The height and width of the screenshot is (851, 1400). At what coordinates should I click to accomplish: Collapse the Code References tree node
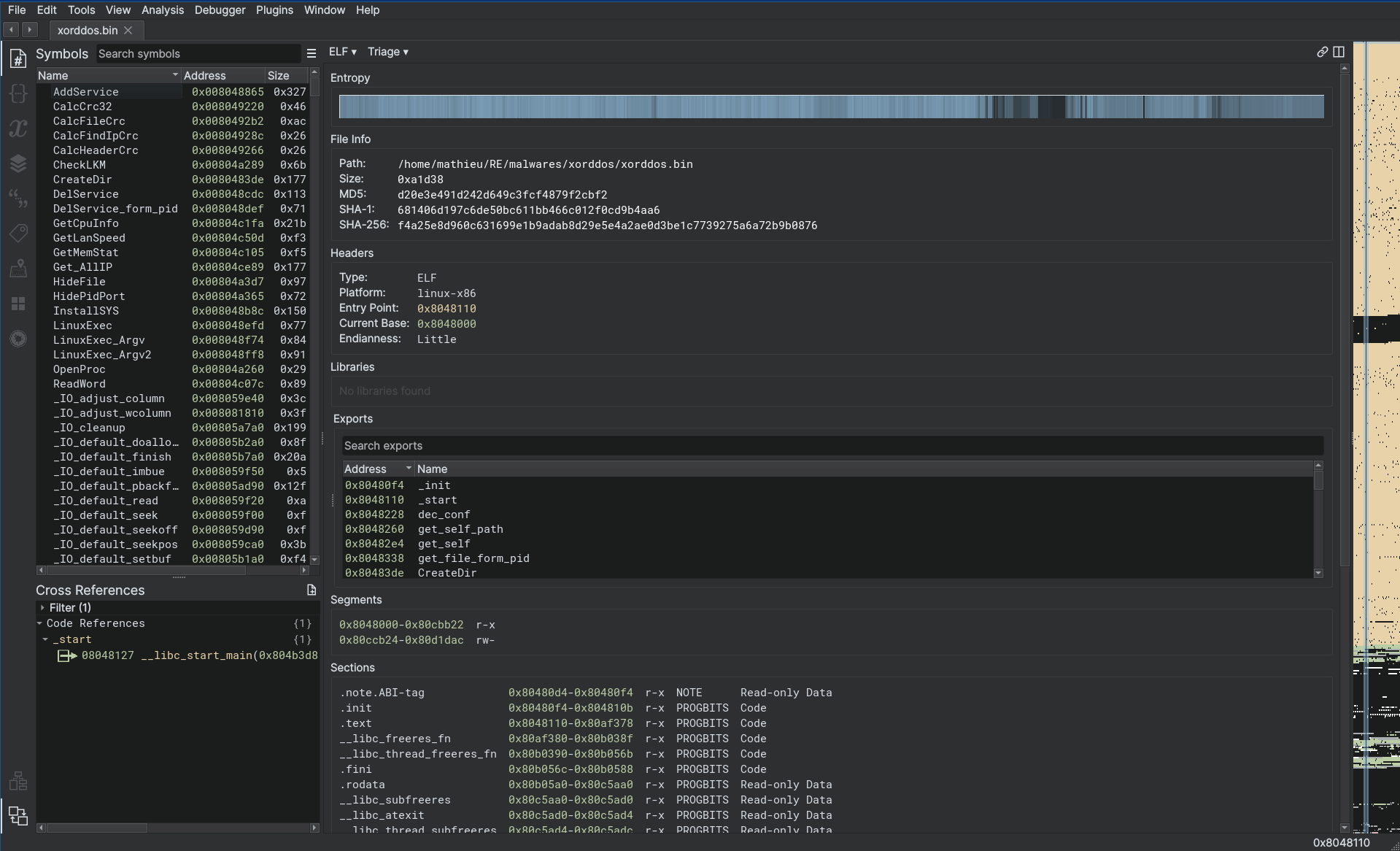click(39, 623)
